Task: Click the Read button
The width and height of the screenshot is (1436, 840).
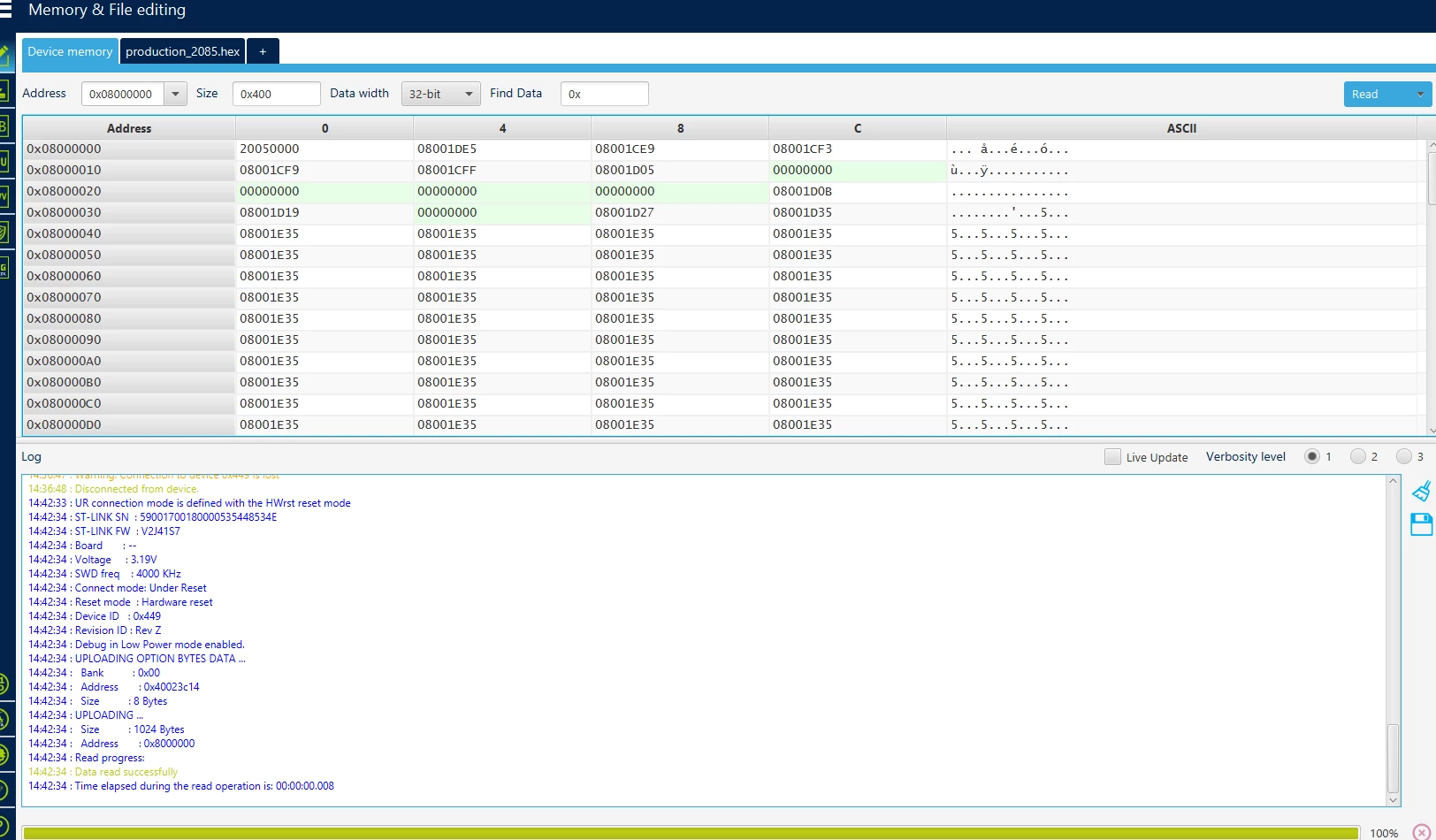Action: click(x=1377, y=95)
